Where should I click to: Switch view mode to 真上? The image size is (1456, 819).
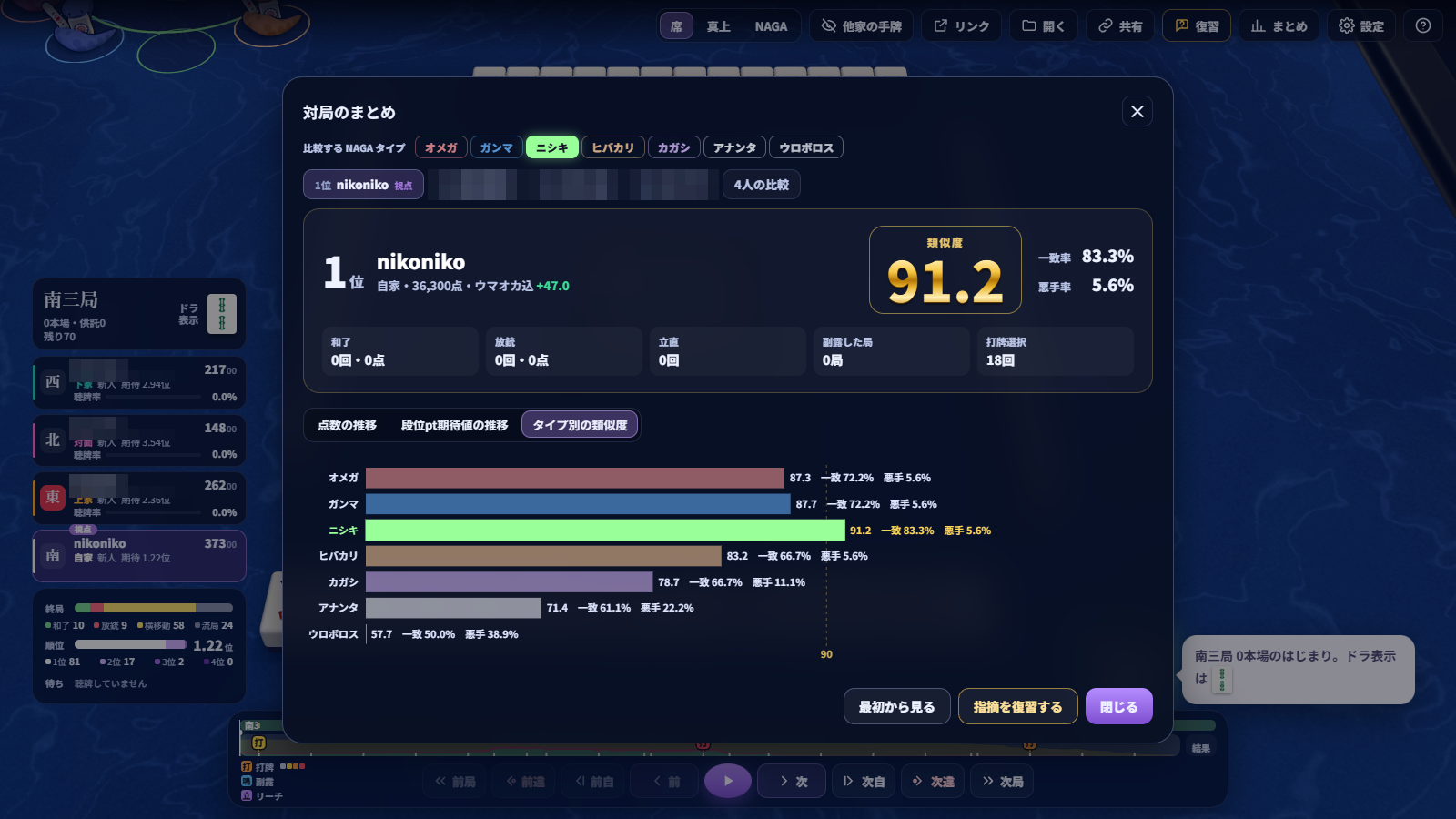(719, 25)
